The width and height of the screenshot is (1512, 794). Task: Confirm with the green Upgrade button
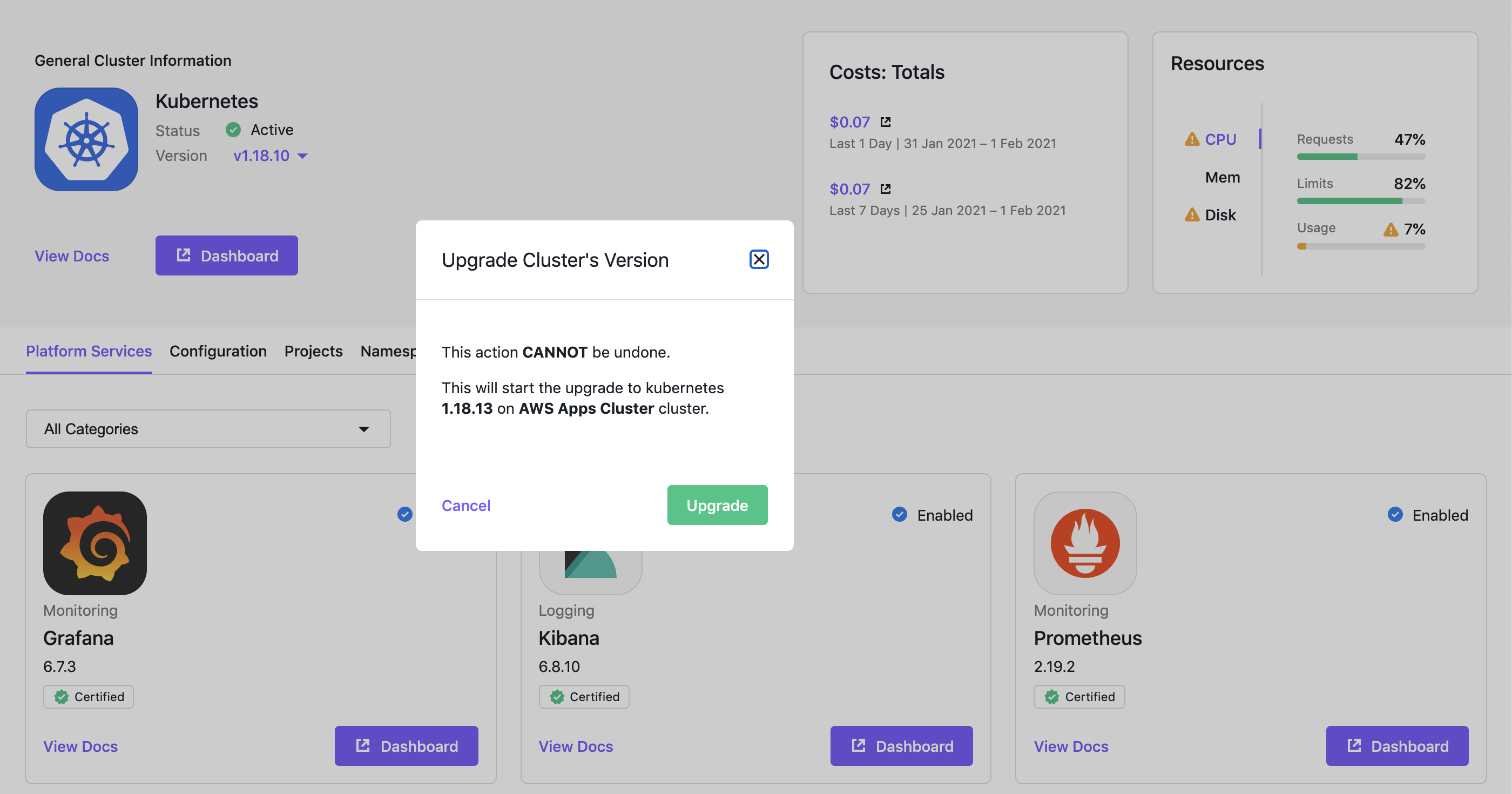click(x=717, y=505)
